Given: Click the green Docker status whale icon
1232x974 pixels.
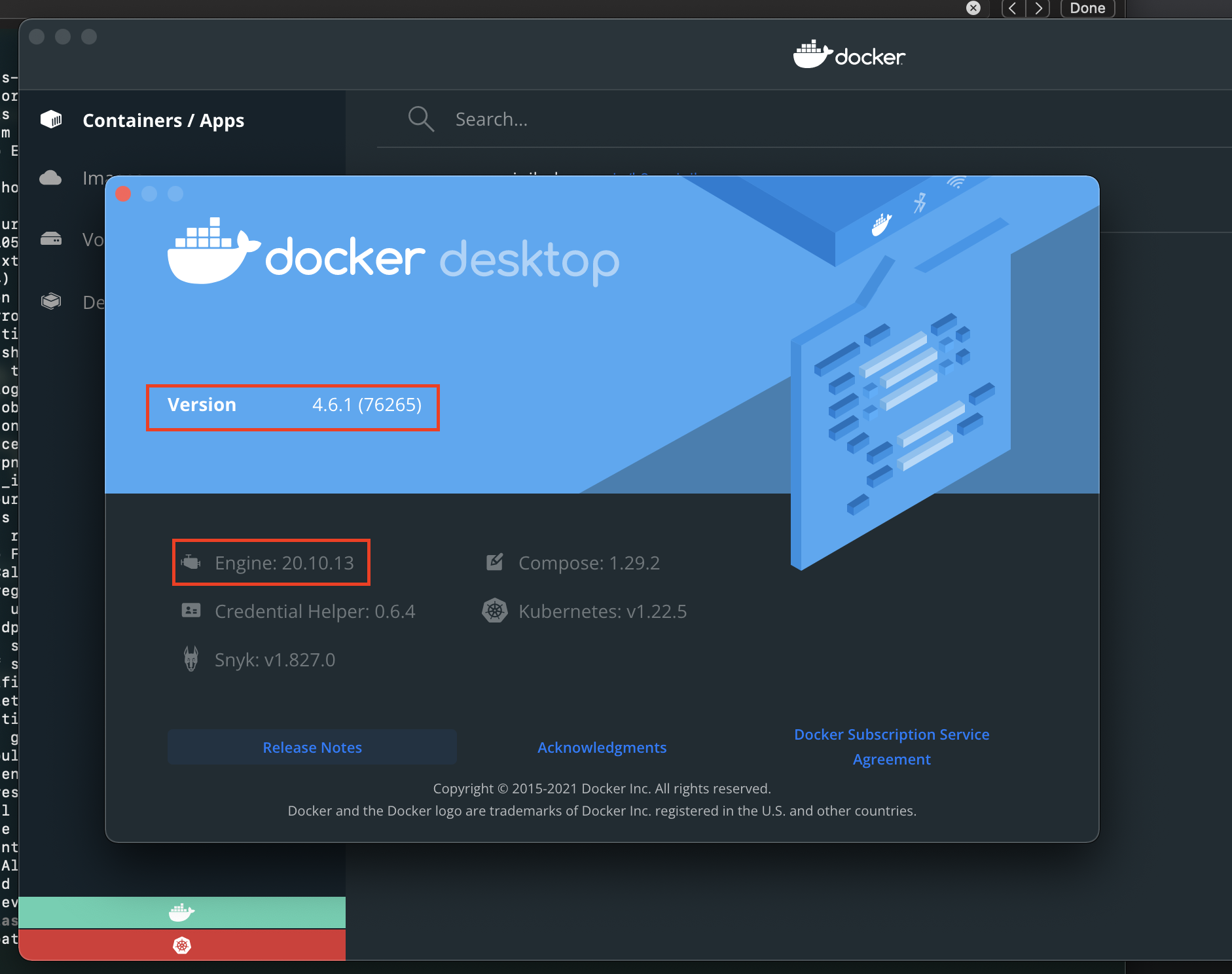Looking at the screenshot, I should pyautogui.click(x=182, y=912).
